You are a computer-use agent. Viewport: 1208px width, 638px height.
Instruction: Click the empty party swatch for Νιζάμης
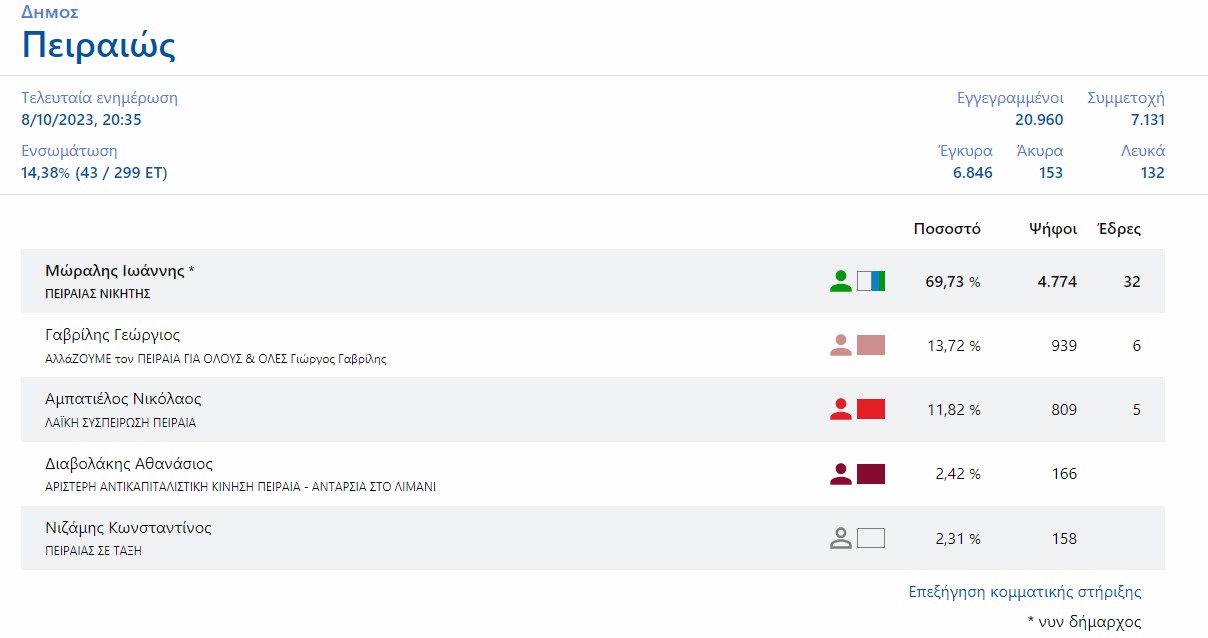tap(871, 538)
